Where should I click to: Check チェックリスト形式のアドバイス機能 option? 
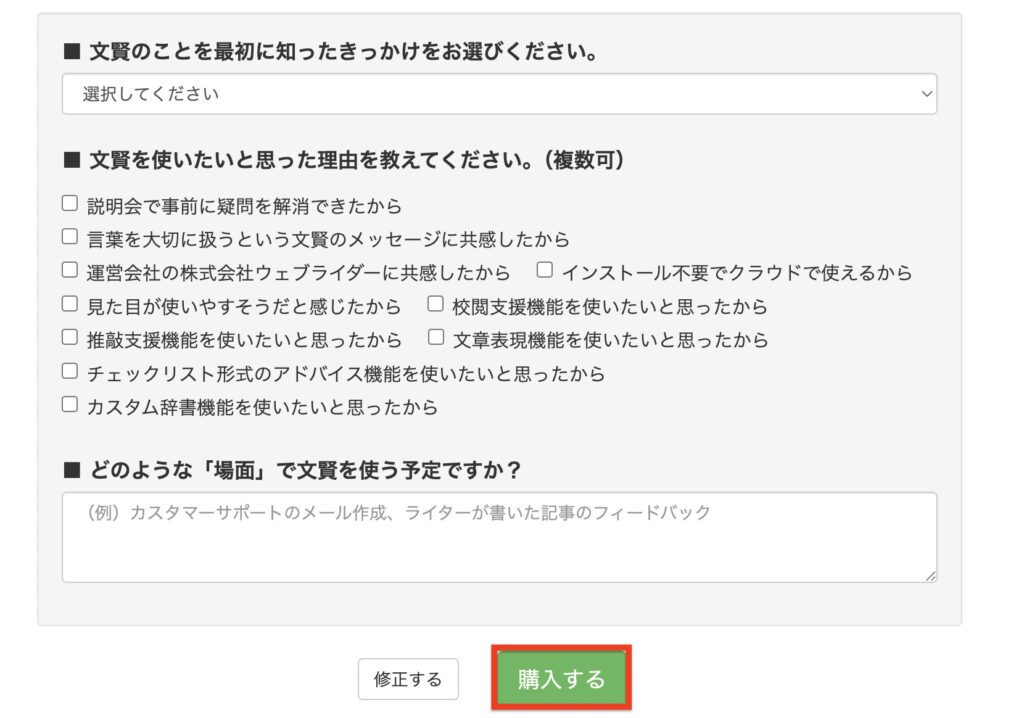pos(70,372)
